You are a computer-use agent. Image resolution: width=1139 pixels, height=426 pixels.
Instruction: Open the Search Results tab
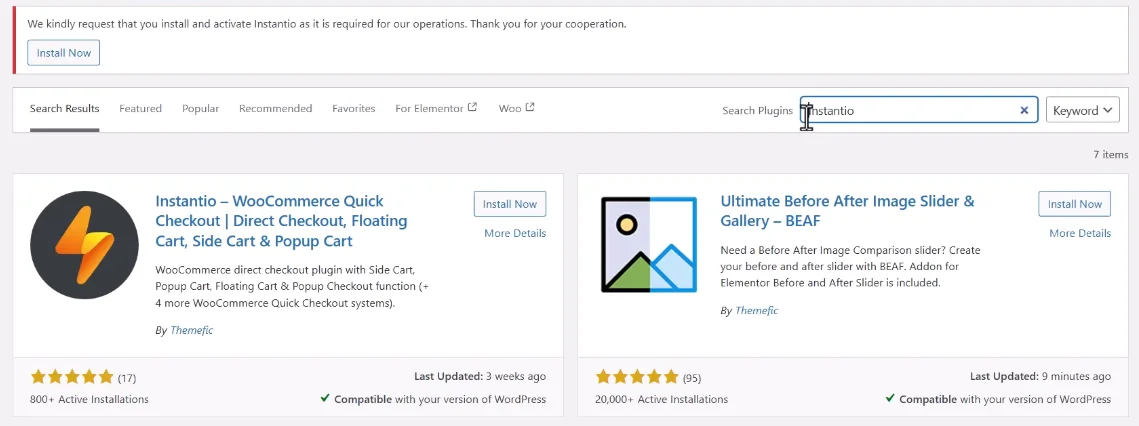(x=65, y=108)
